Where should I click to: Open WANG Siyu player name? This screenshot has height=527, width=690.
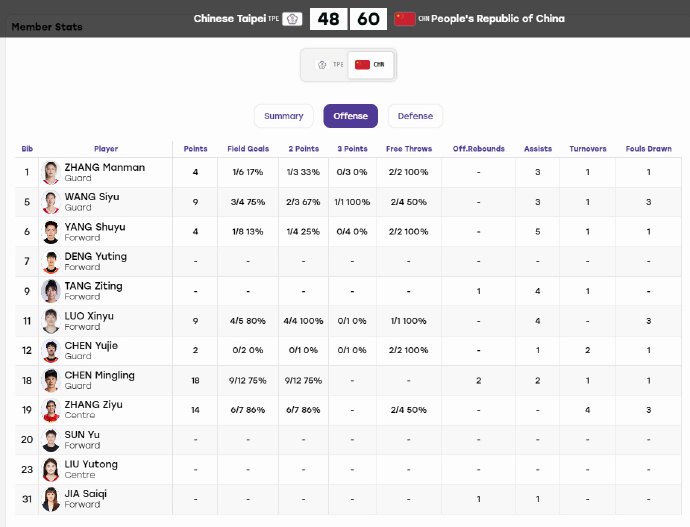(92, 197)
